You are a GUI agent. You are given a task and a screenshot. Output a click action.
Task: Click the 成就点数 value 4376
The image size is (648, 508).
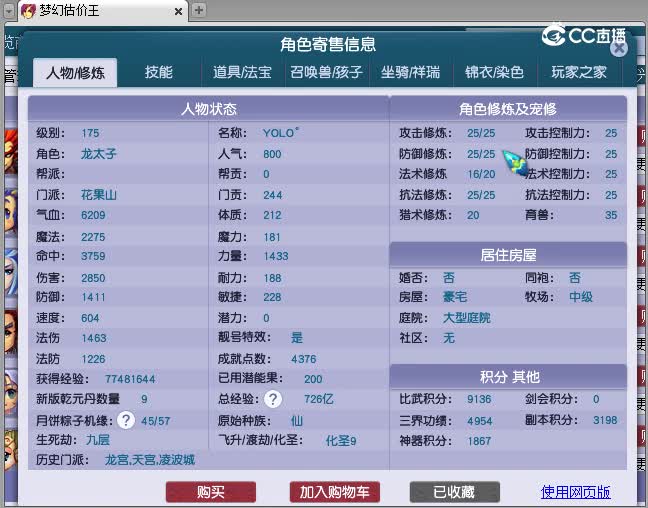(x=304, y=359)
